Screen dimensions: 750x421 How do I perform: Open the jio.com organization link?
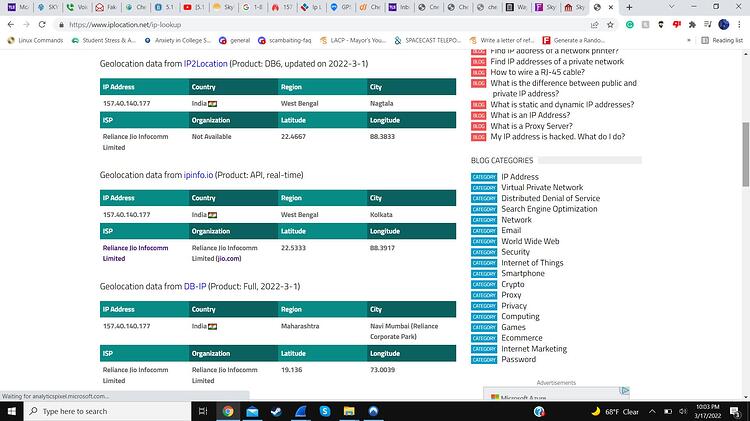coord(228,258)
